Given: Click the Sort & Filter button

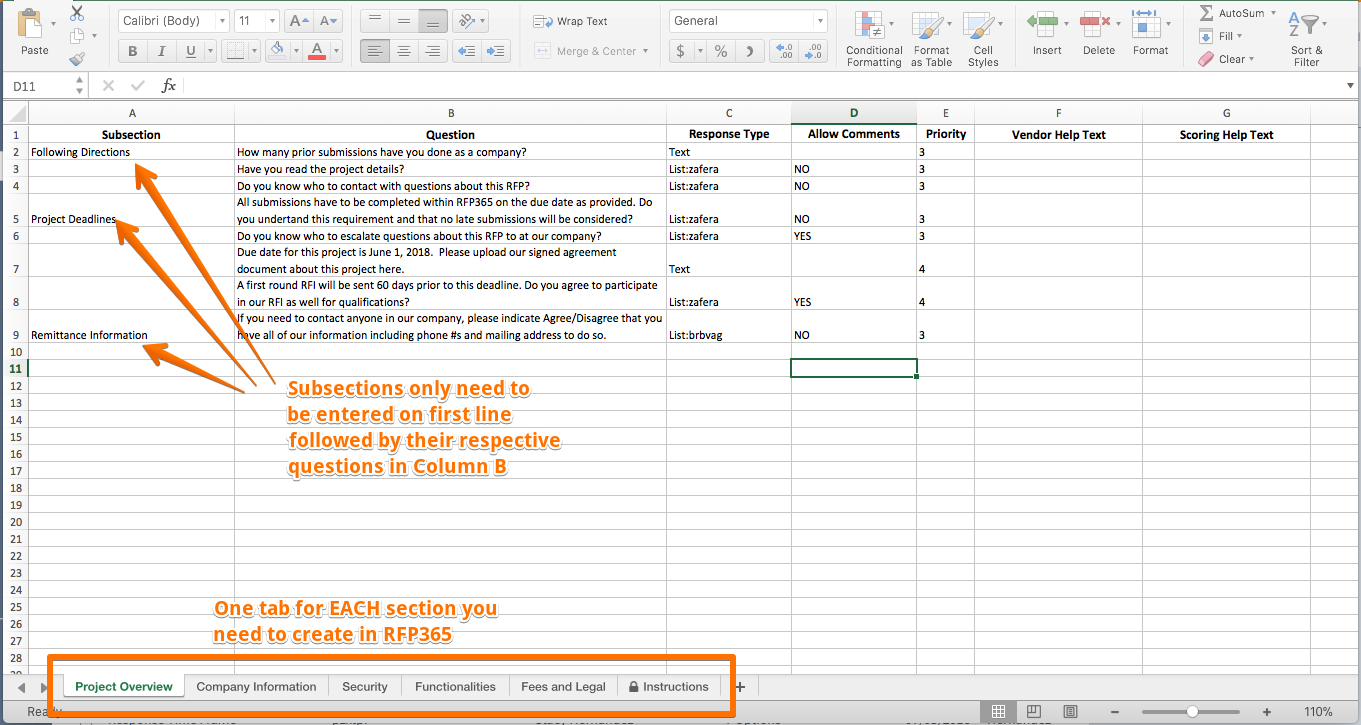Looking at the screenshot, I should click(1306, 40).
